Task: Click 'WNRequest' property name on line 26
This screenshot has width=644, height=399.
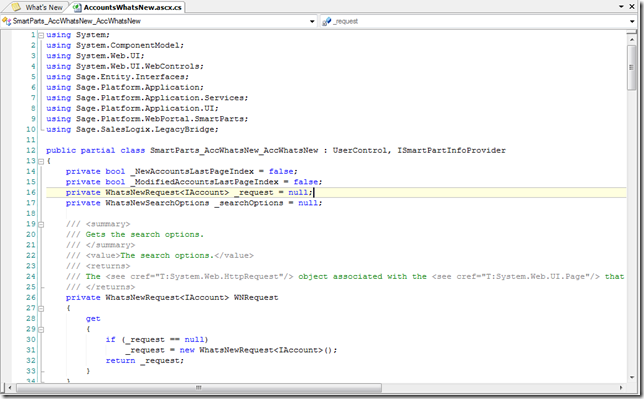Action: [256, 298]
